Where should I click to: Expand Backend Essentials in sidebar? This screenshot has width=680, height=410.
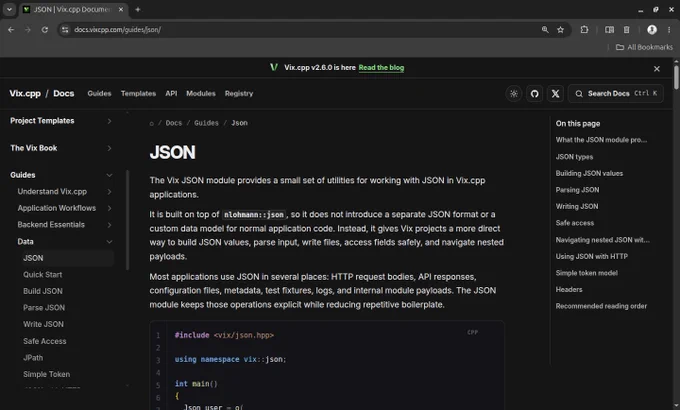64,225
